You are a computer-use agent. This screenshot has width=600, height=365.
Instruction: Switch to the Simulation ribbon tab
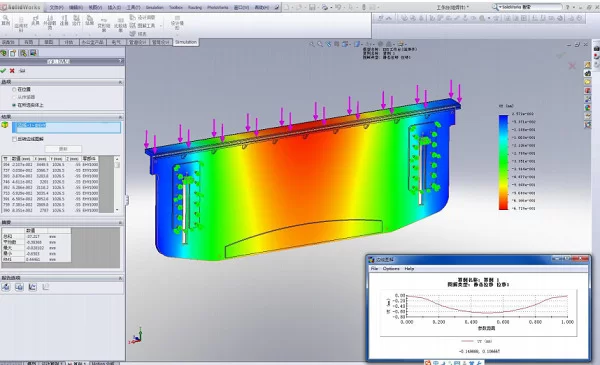pyautogui.click(x=186, y=42)
